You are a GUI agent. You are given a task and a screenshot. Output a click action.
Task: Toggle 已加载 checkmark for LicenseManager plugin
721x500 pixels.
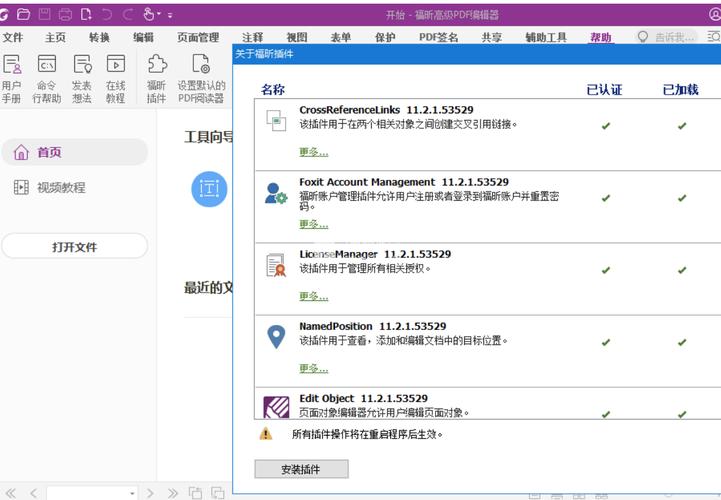click(x=682, y=270)
